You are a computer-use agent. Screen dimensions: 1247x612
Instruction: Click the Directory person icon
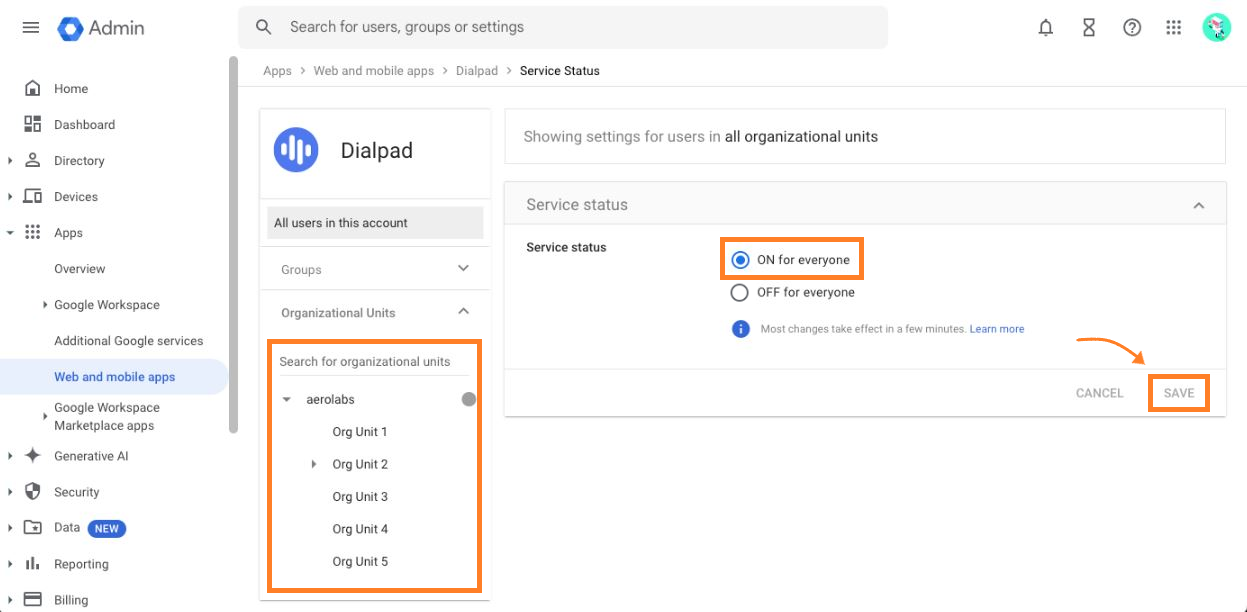(x=33, y=160)
